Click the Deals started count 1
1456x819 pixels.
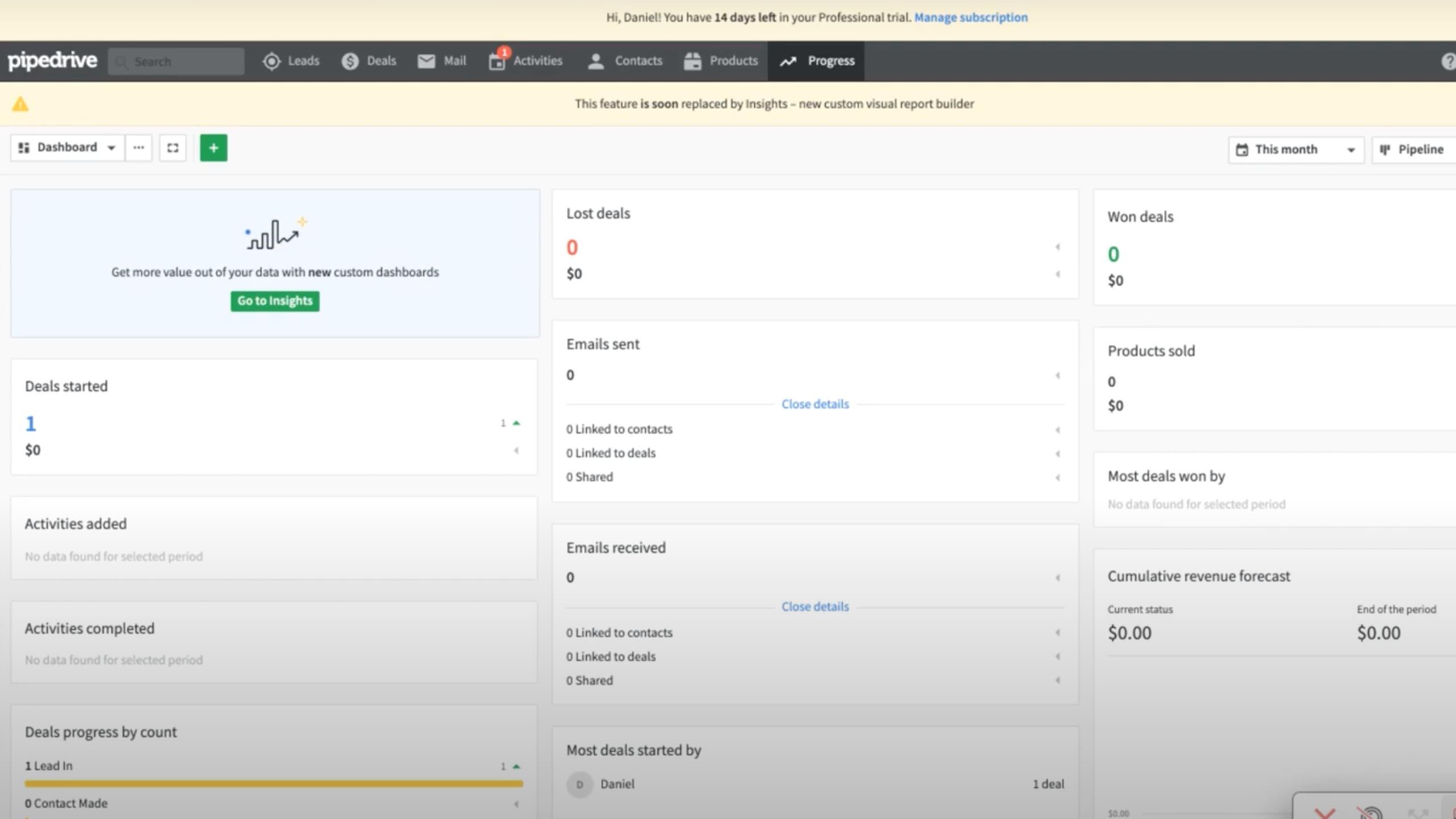point(31,424)
